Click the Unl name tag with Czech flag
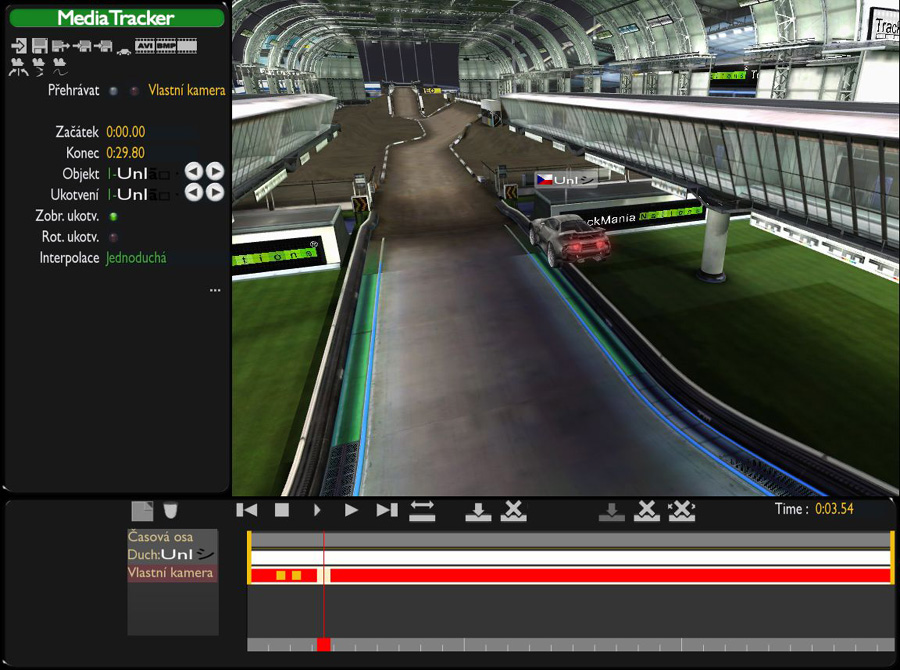Image resolution: width=900 pixels, height=670 pixels. (565, 180)
